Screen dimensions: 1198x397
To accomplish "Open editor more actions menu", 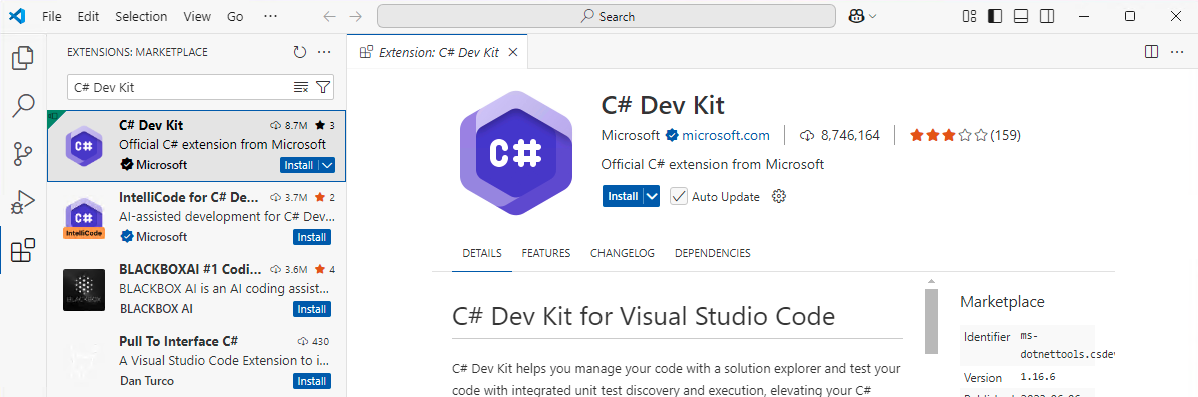I will 1177,52.
